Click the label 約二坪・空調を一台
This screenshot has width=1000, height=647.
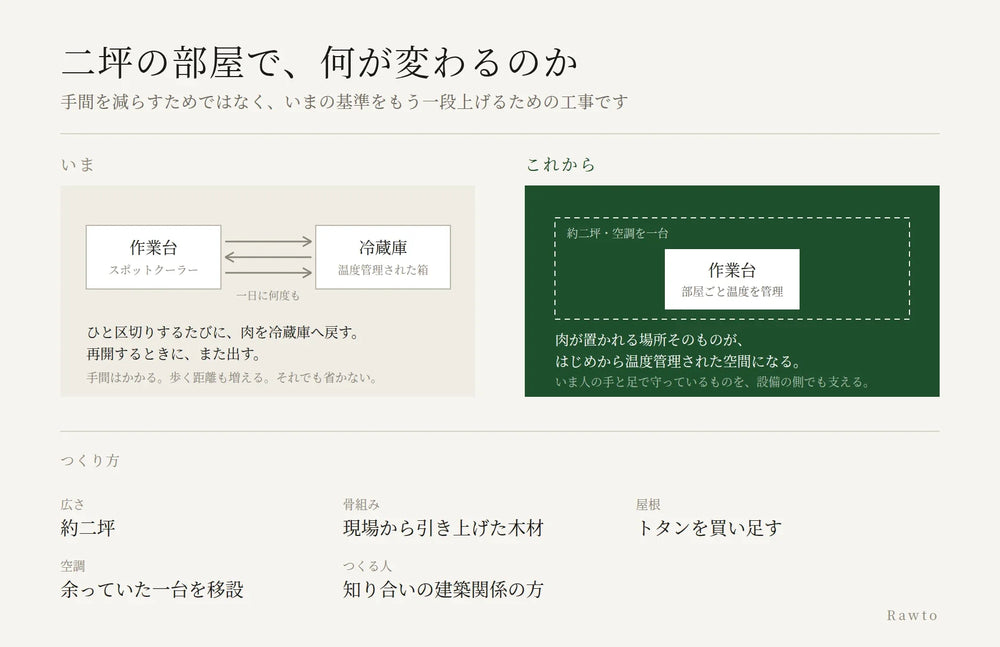click(617, 234)
